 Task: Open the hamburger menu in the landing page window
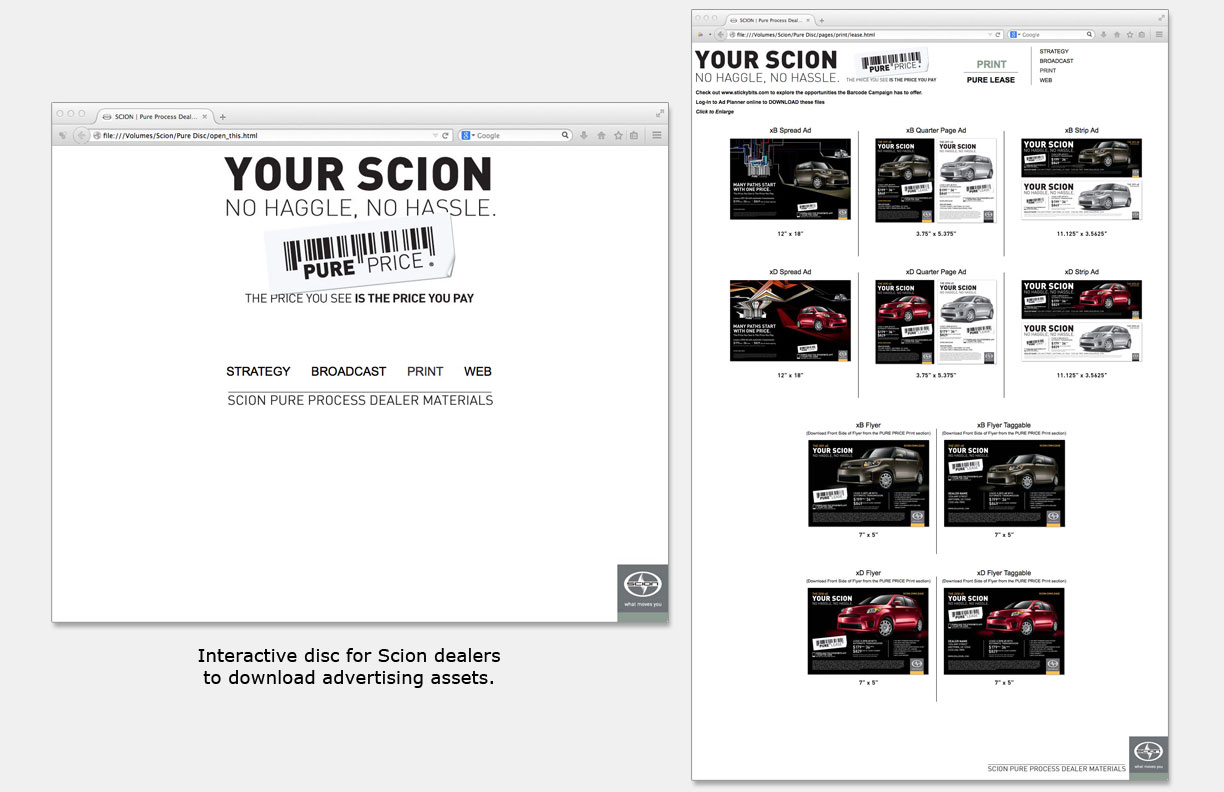click(x=657, y=135)
